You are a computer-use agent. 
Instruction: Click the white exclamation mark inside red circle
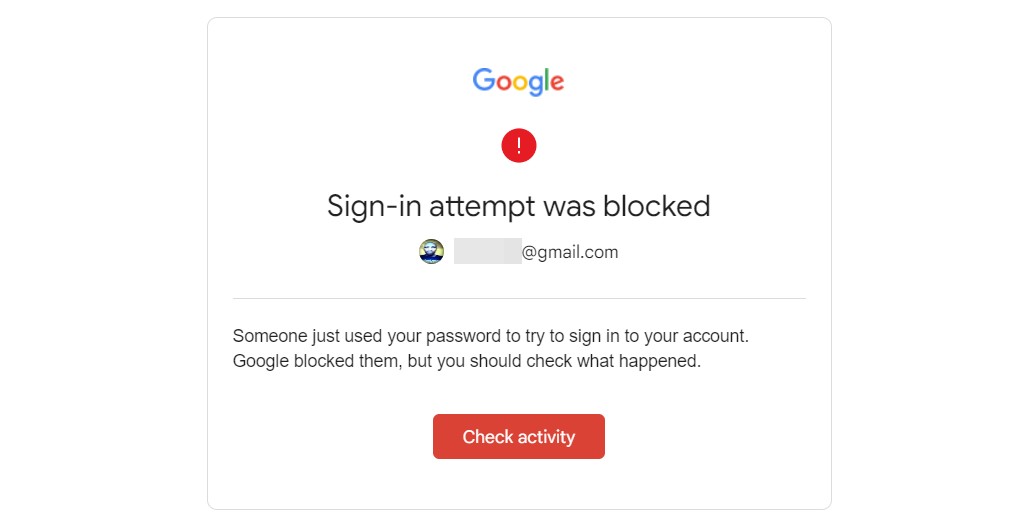(519, 145)
